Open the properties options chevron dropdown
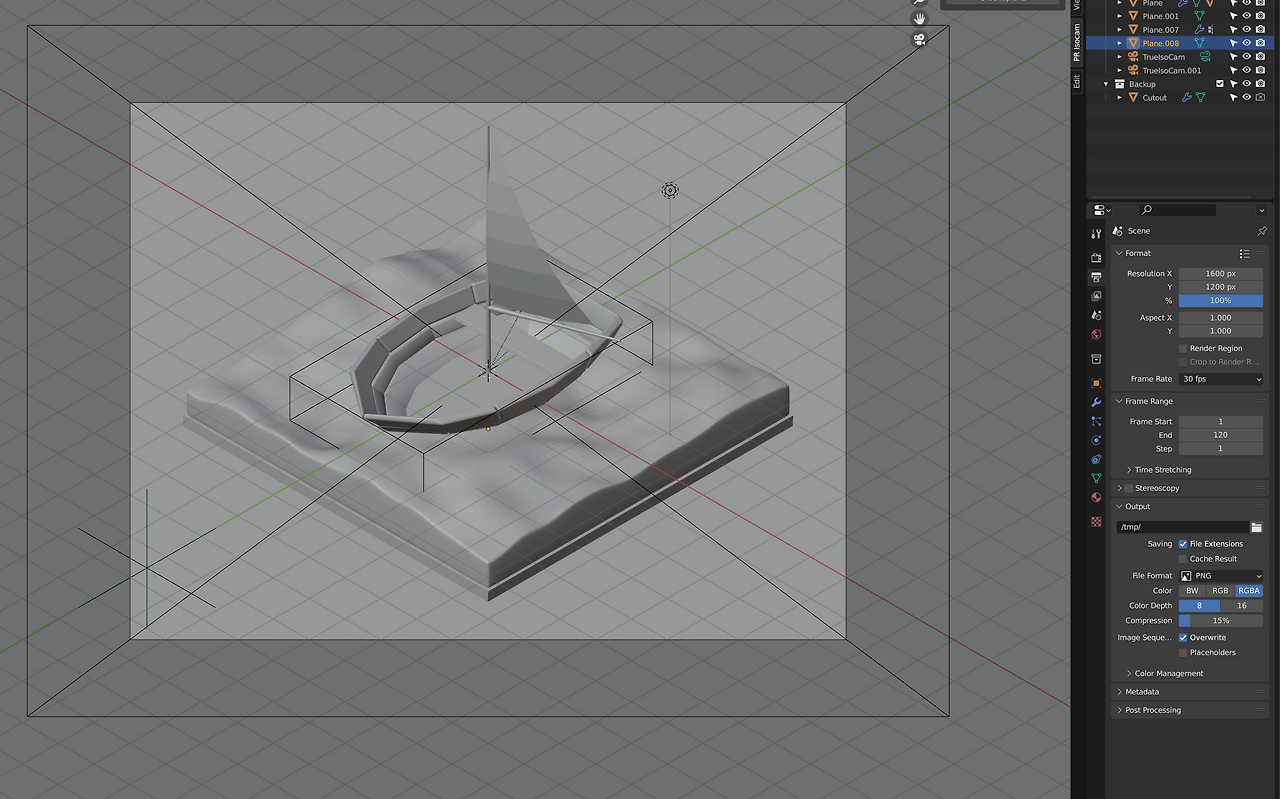 1262,210
